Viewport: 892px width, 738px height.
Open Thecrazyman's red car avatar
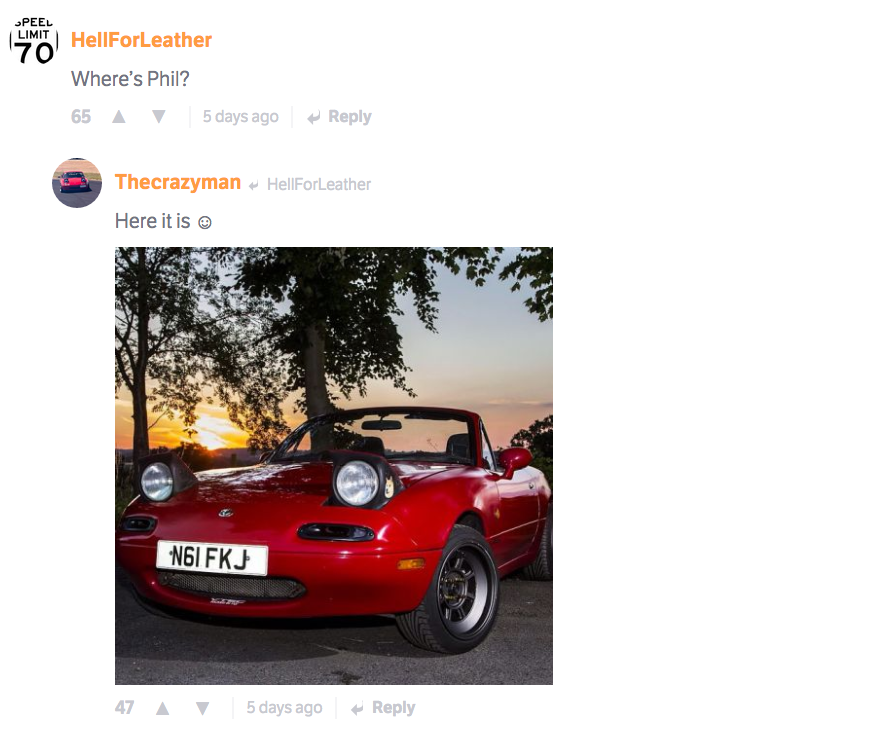click(x=77, y=183)
